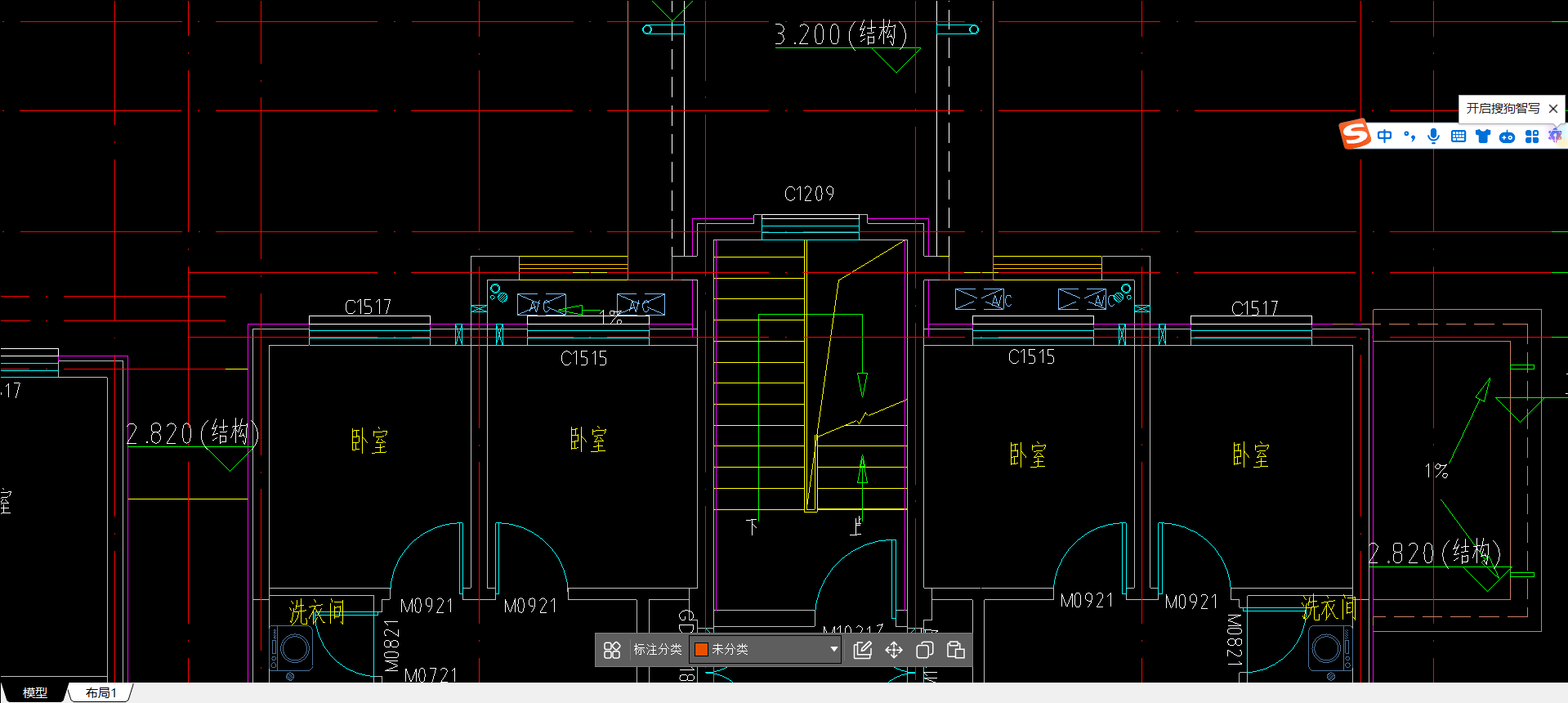Switch to the 模型 tab
The height and width of the screenshot is (703, 1568).
[34, 692]
